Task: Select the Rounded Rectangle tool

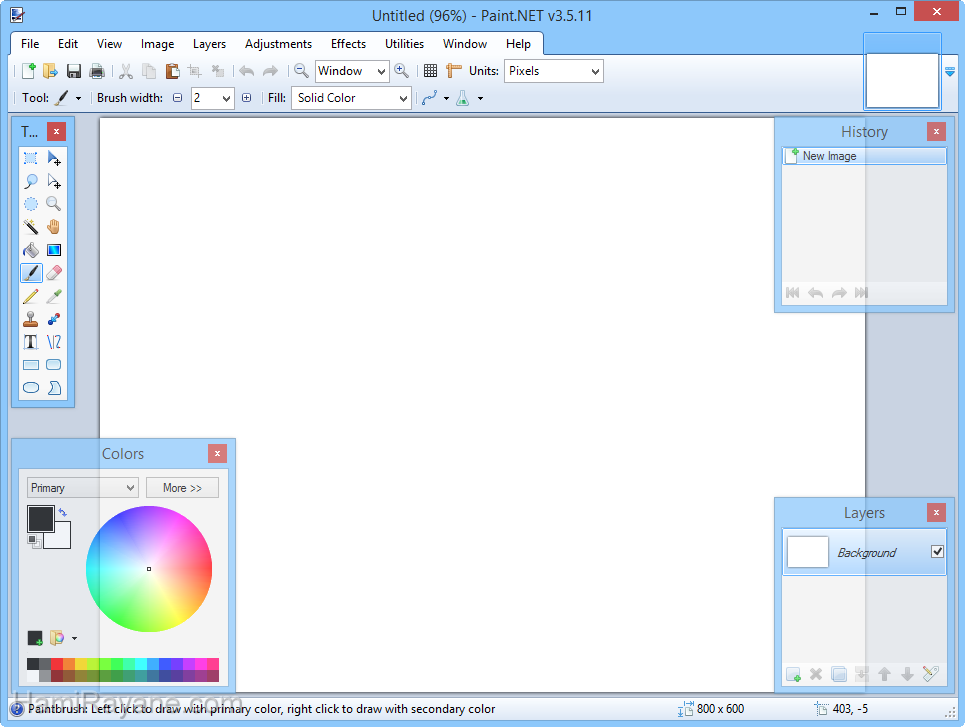Action: (x=54, y=364)
